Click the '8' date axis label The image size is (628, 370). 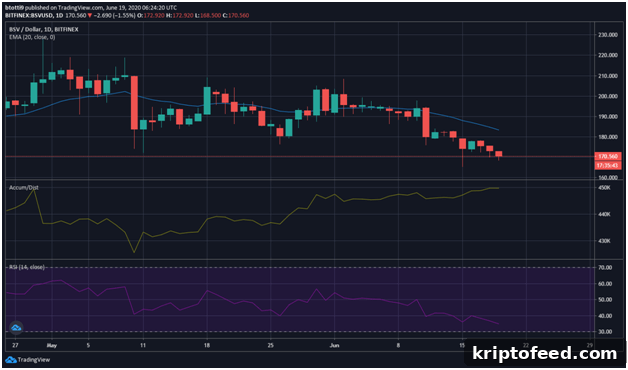[x=399, y=345]
